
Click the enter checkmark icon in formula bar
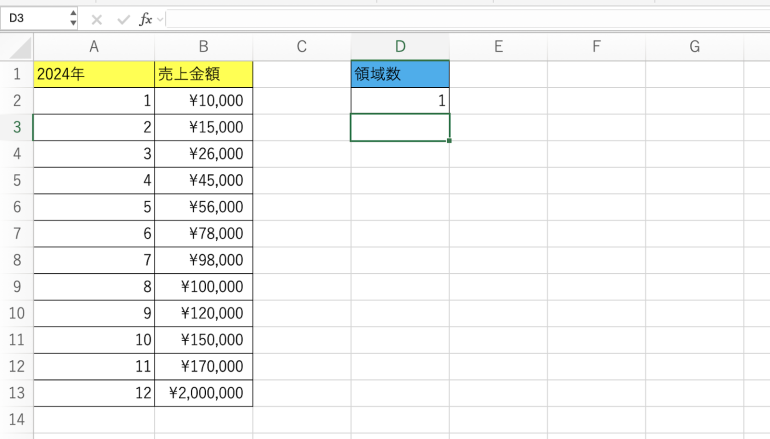coord(122,19)
